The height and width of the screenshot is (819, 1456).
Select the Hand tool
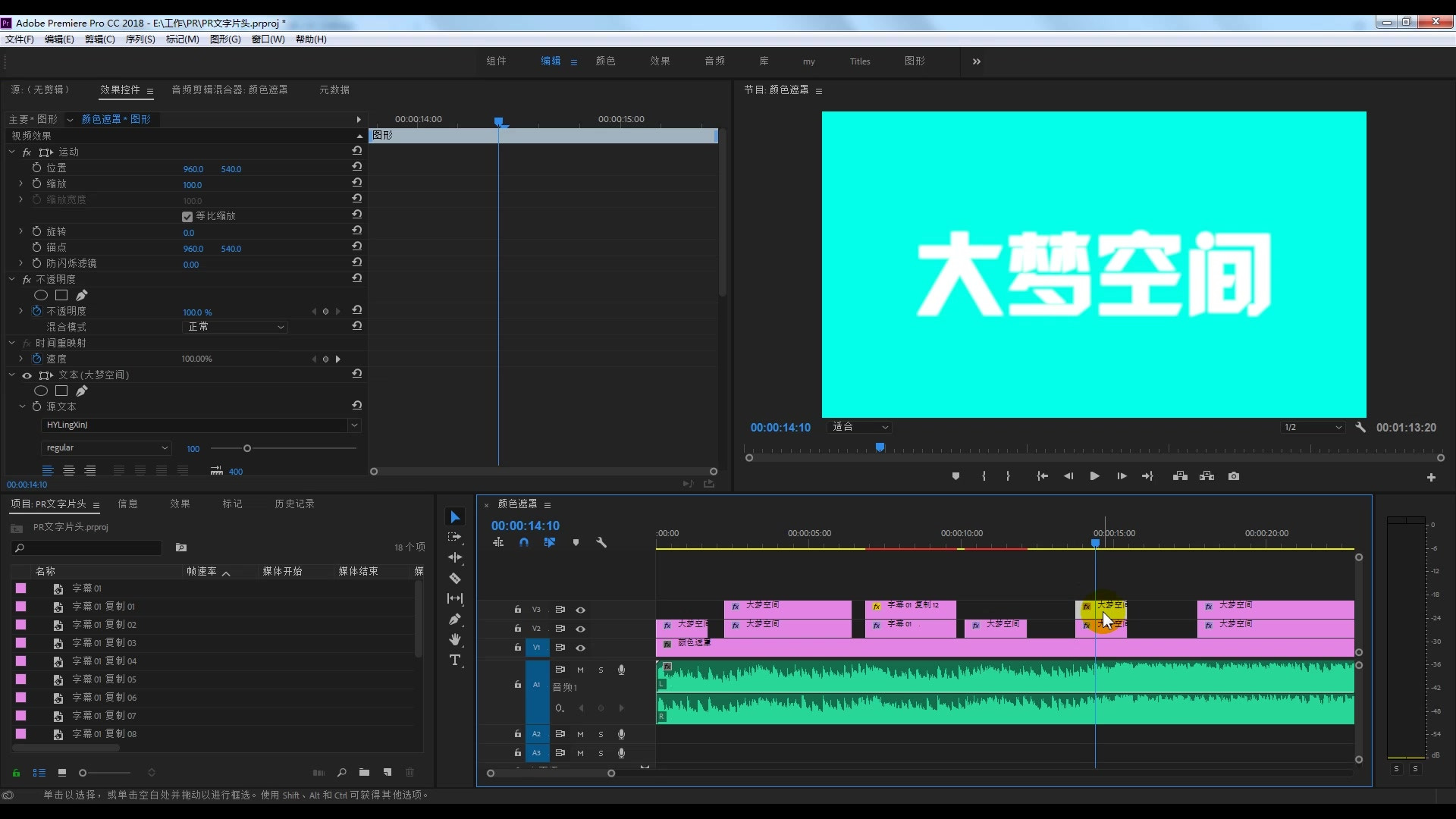tap(455, 639)
